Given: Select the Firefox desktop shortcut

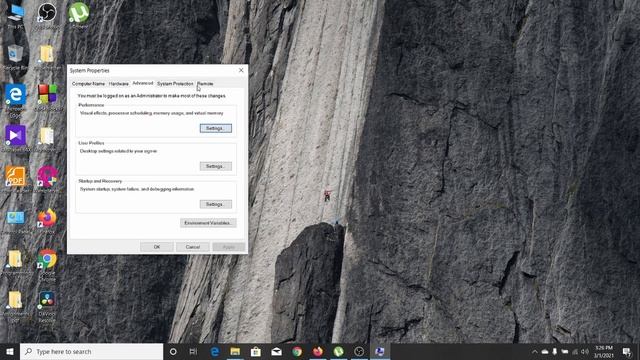Looking at the screenshot, I should (47, 221).
